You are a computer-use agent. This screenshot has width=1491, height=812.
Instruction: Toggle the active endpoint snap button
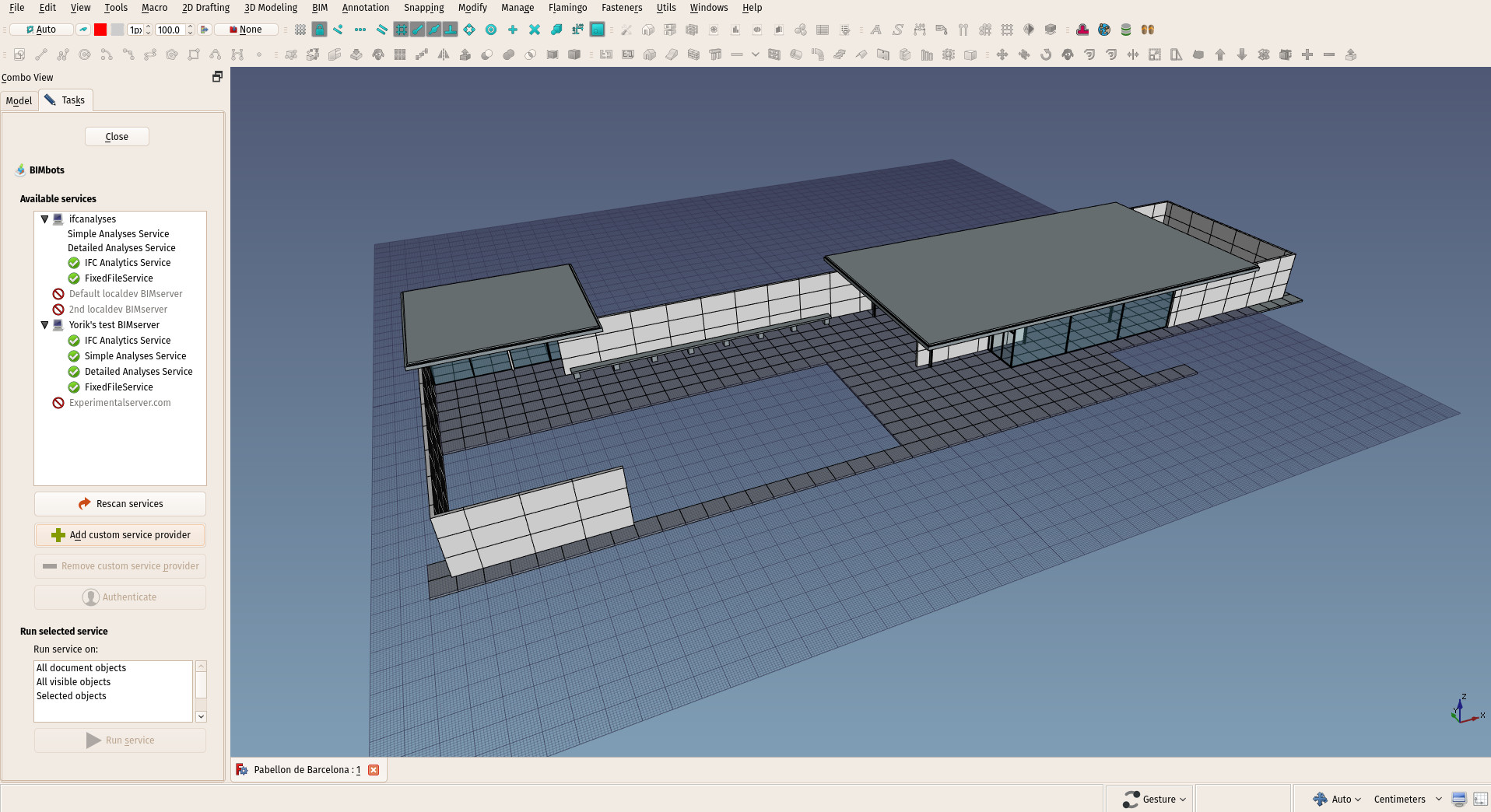417,30
